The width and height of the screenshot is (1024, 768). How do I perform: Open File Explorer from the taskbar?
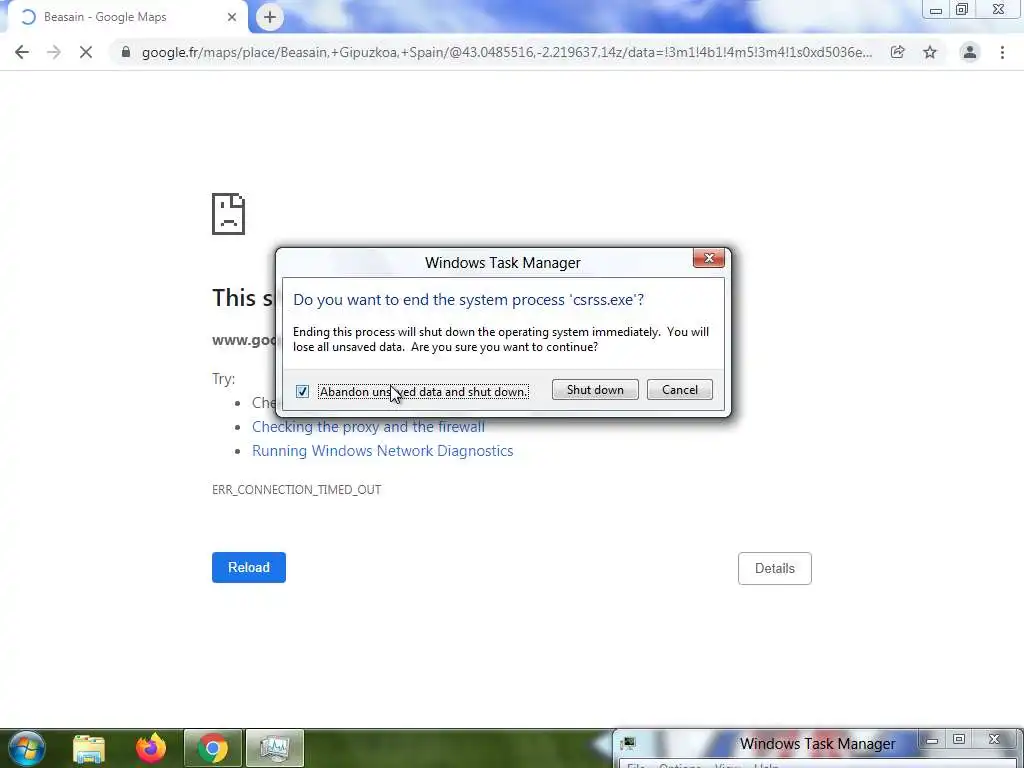(89, 749)
